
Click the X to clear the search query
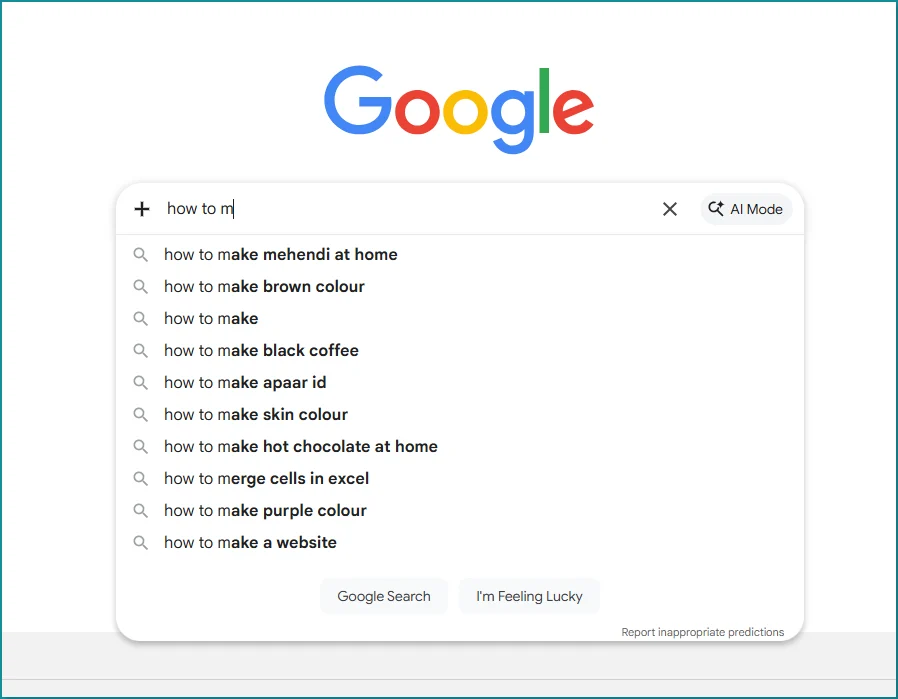(x=669, y=208)
